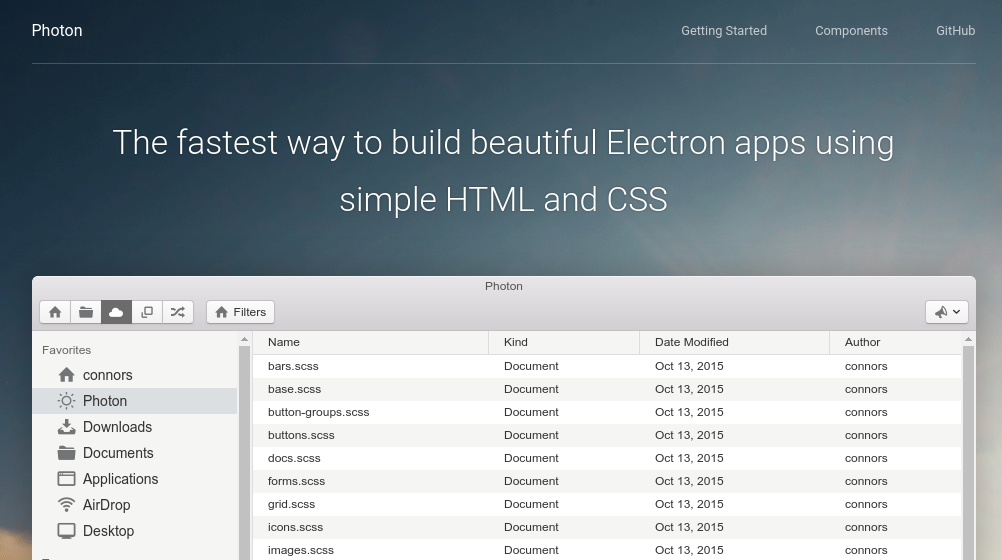1002x560 pixels.
Task: Open the Getting Started page link
Action: [x=724, y=31]
